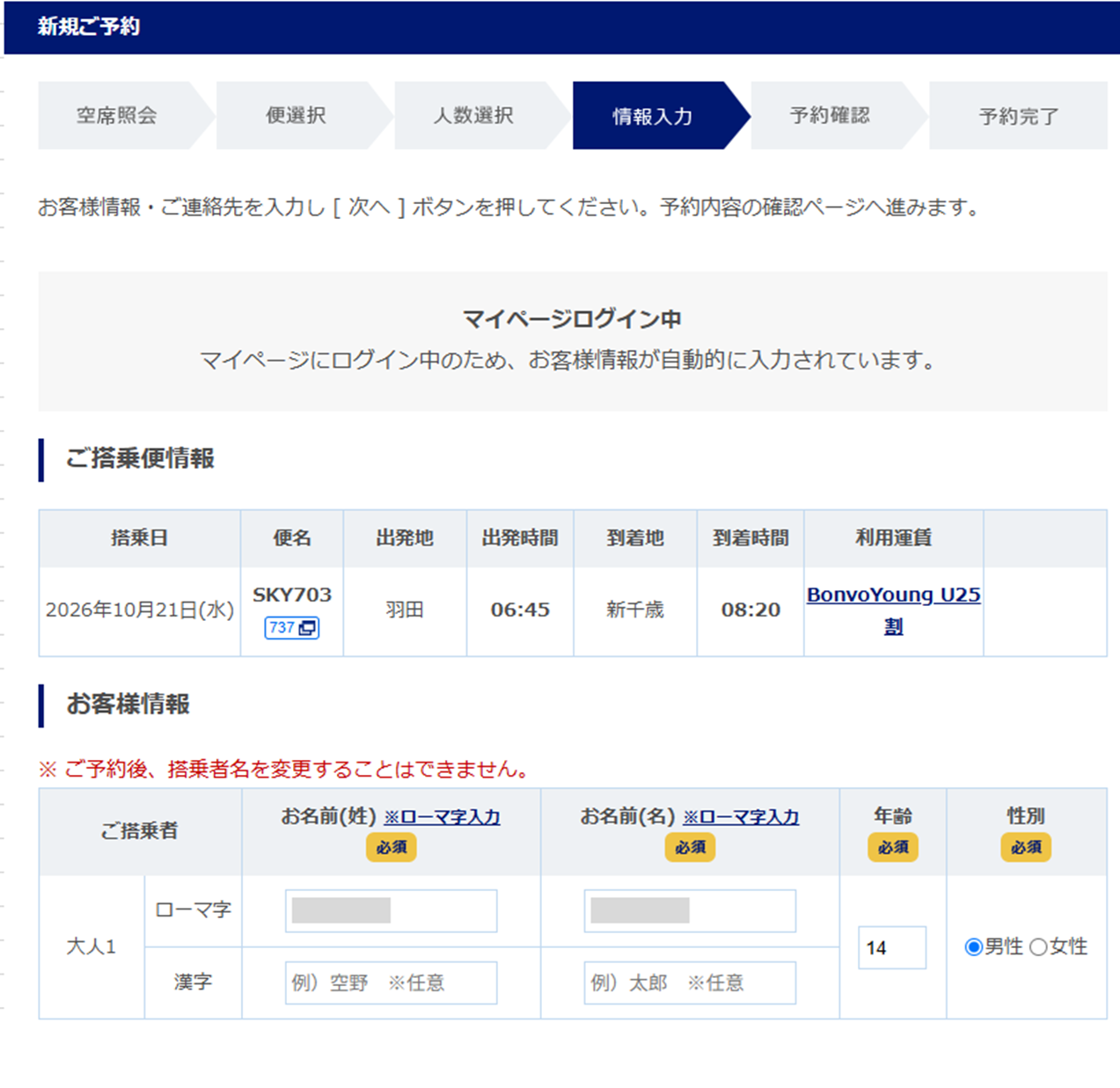1120x1088 pixels.
Task: Focus the romaji surname input field
Action: [391, 910]
